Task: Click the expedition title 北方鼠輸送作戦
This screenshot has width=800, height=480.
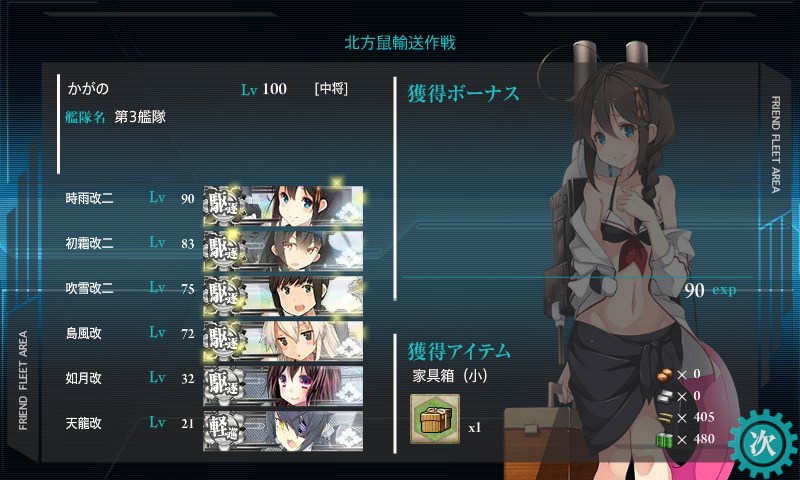Action: [399, 43]
